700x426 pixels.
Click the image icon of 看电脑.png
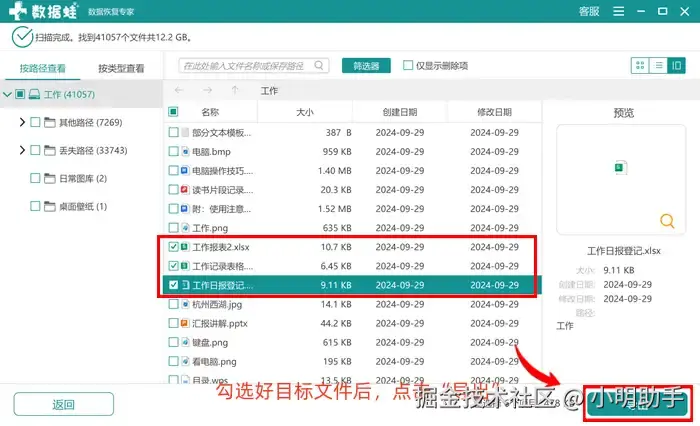tap(185, 361)
